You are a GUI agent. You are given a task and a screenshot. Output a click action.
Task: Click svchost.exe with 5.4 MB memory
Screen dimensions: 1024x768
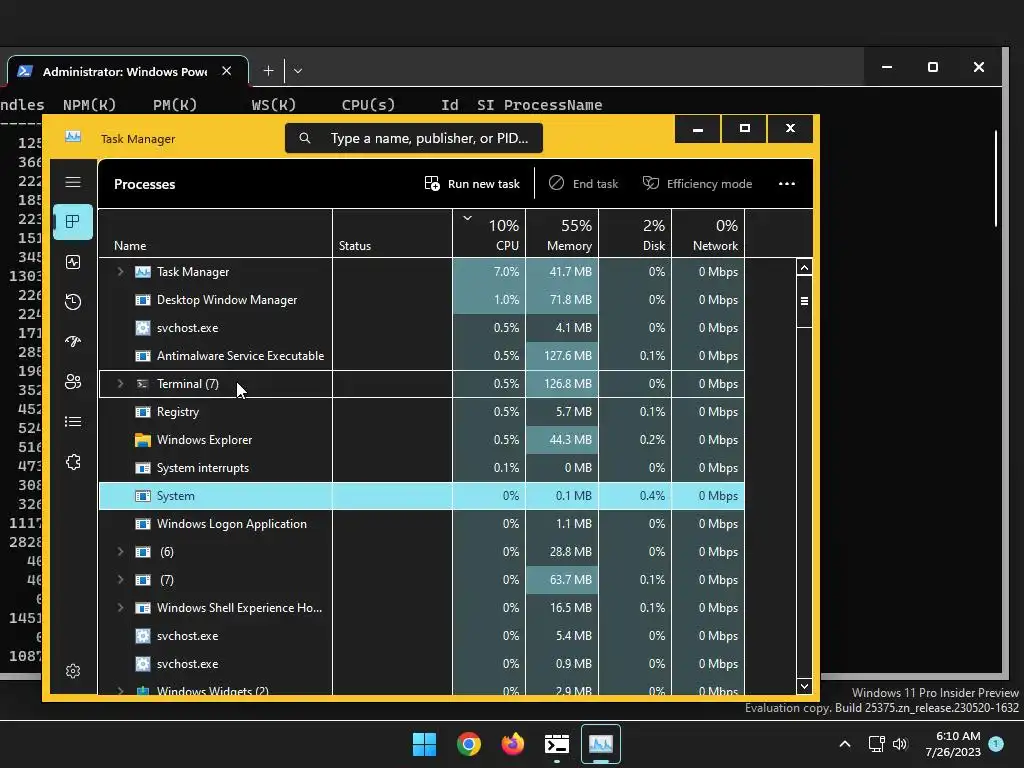pyautogui.click(x=421, y=635)
